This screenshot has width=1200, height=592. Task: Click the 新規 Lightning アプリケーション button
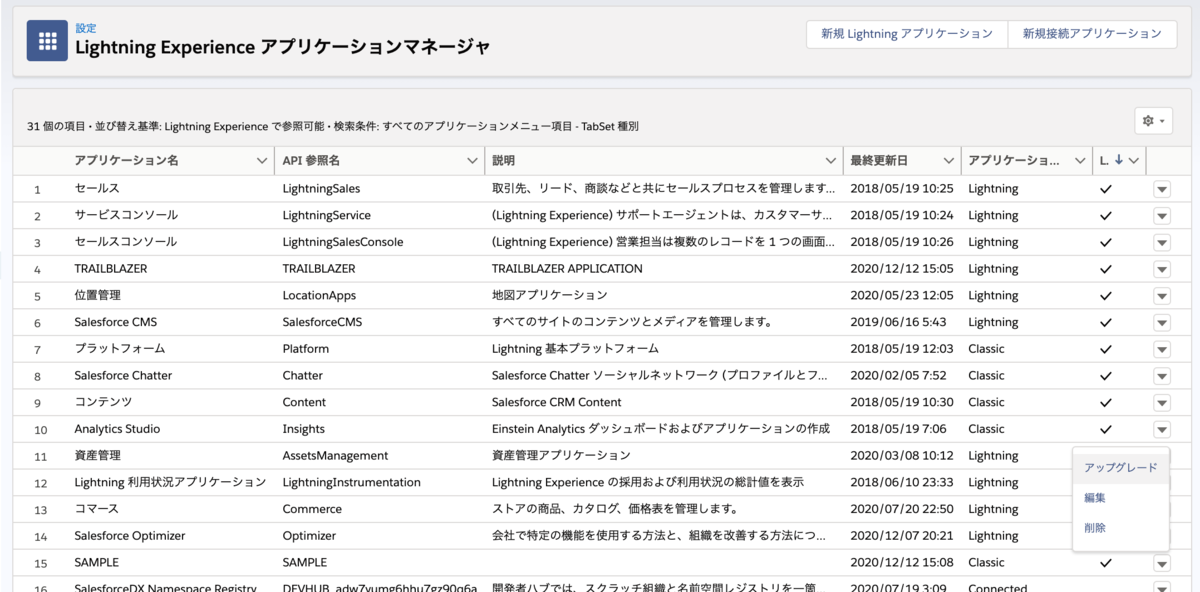(905, 33)
